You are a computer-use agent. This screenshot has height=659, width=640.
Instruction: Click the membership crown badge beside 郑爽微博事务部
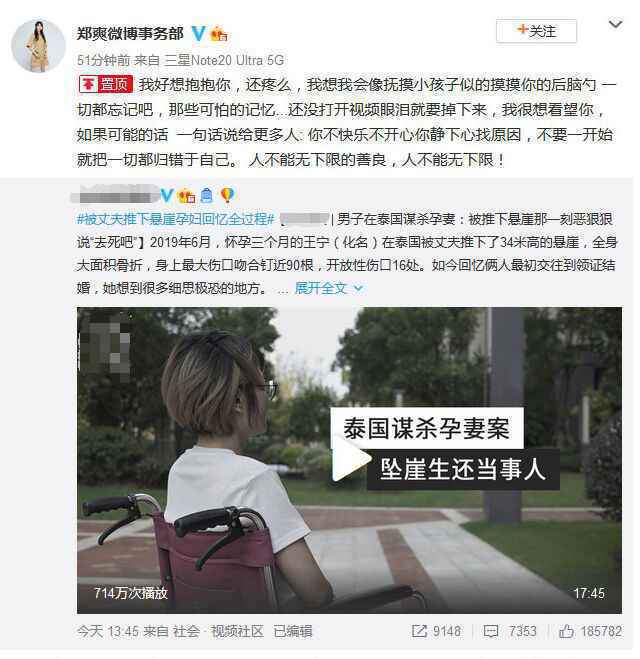tap(219, 34)
